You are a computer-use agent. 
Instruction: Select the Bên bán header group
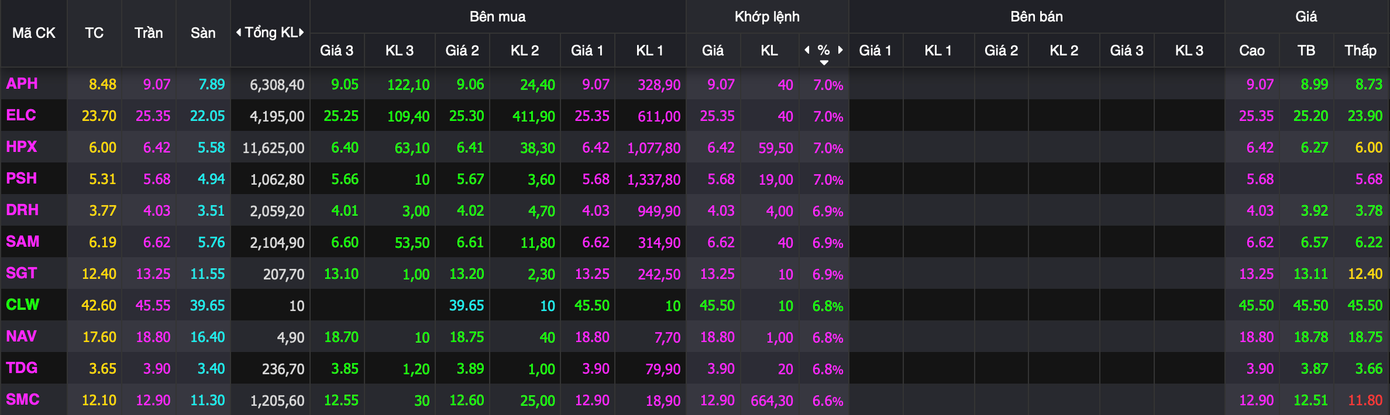[x=1036, y=17]
